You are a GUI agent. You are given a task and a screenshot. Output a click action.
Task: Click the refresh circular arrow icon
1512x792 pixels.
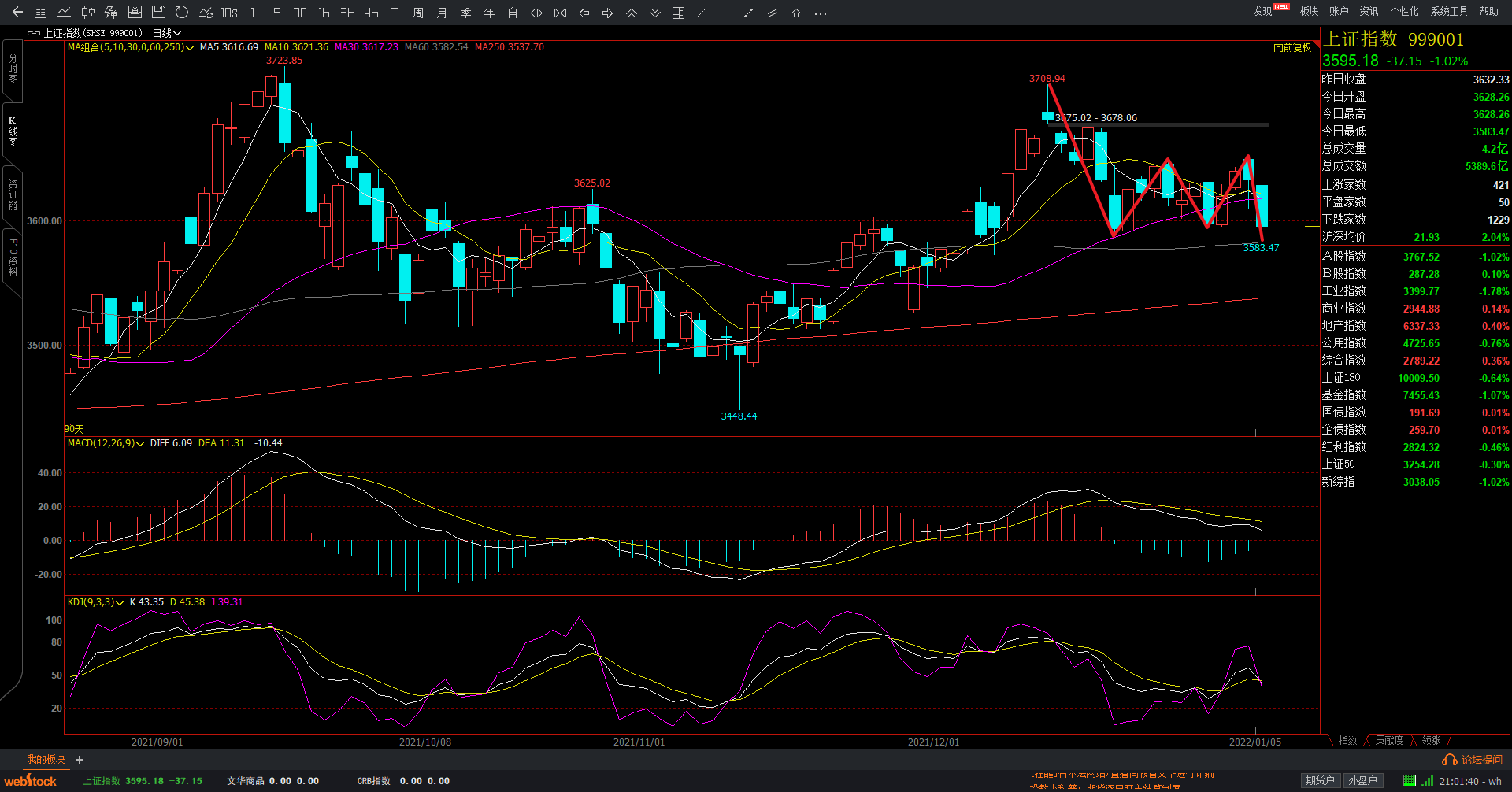182,13
